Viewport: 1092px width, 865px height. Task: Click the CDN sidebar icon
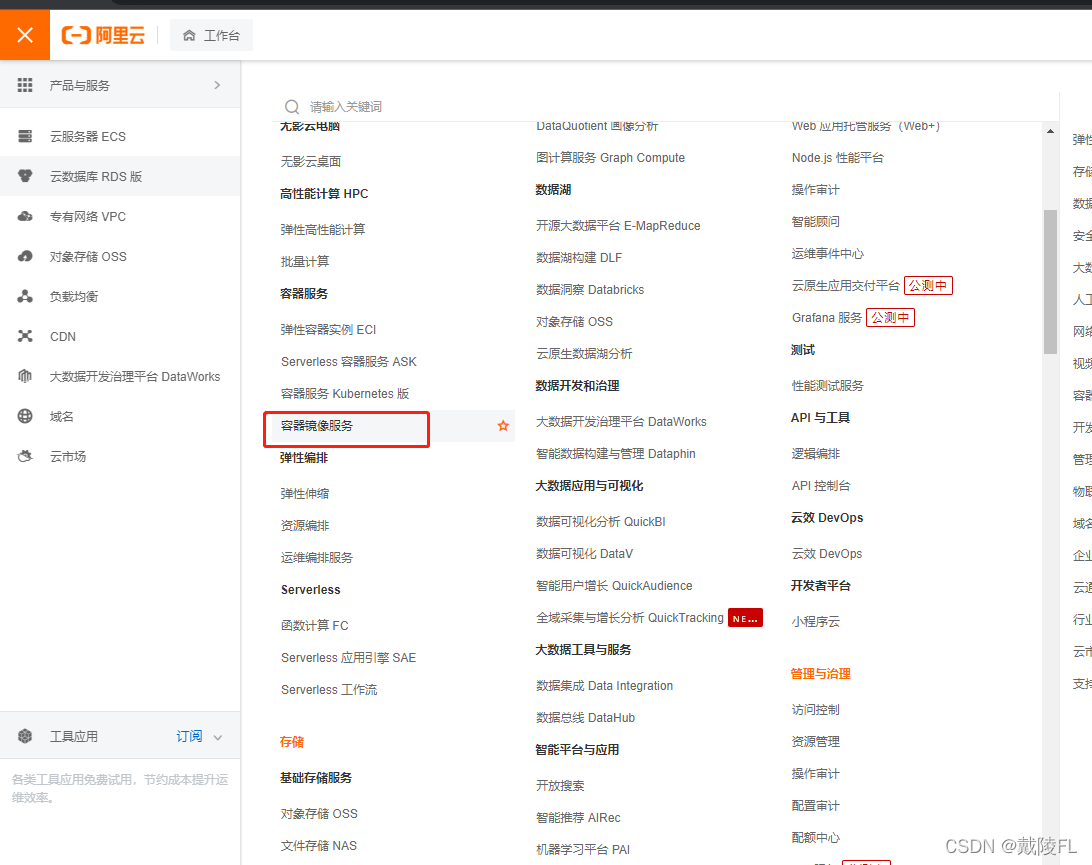pos(25,336)
